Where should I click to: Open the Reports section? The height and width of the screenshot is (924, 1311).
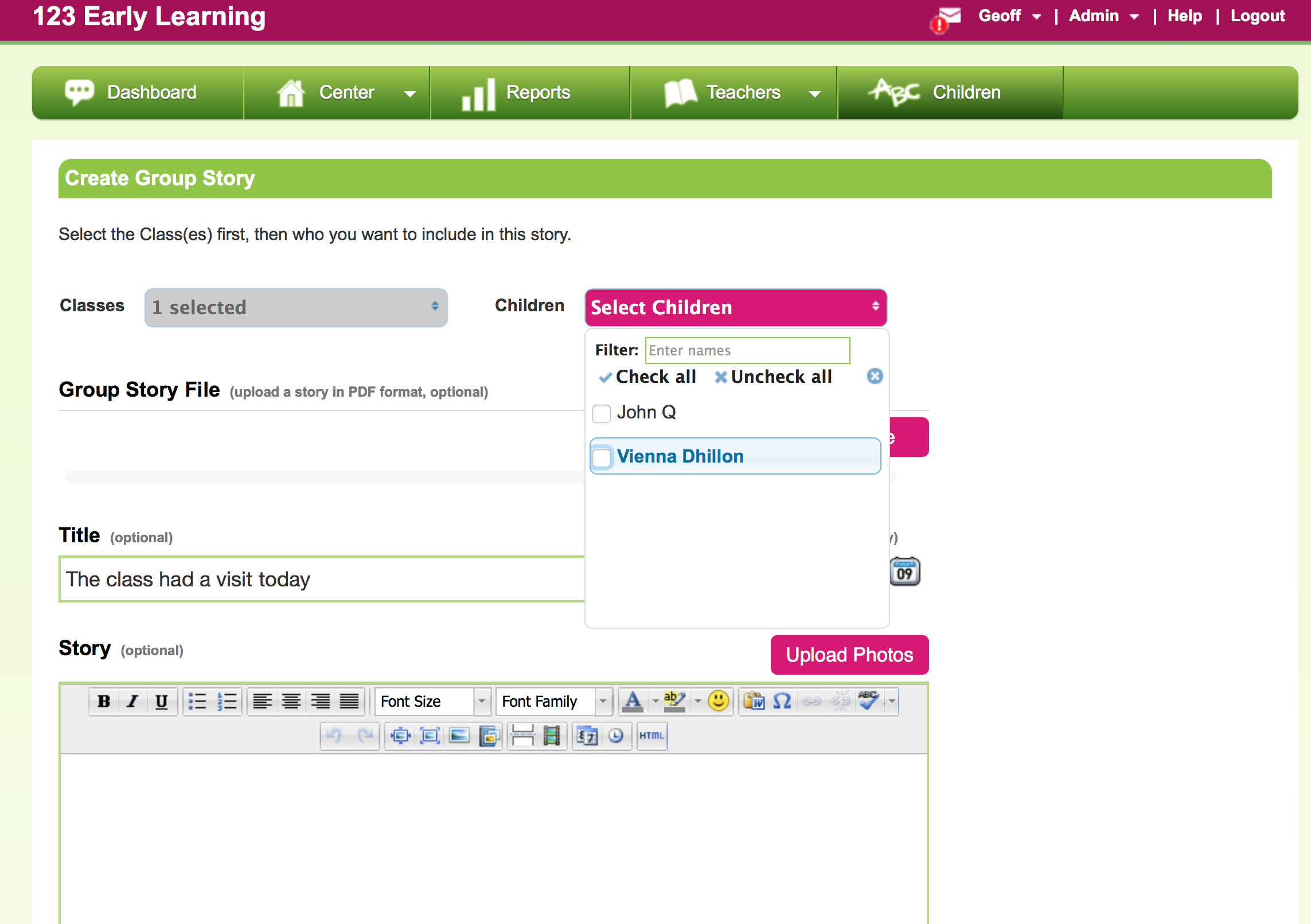click(530, 92)
